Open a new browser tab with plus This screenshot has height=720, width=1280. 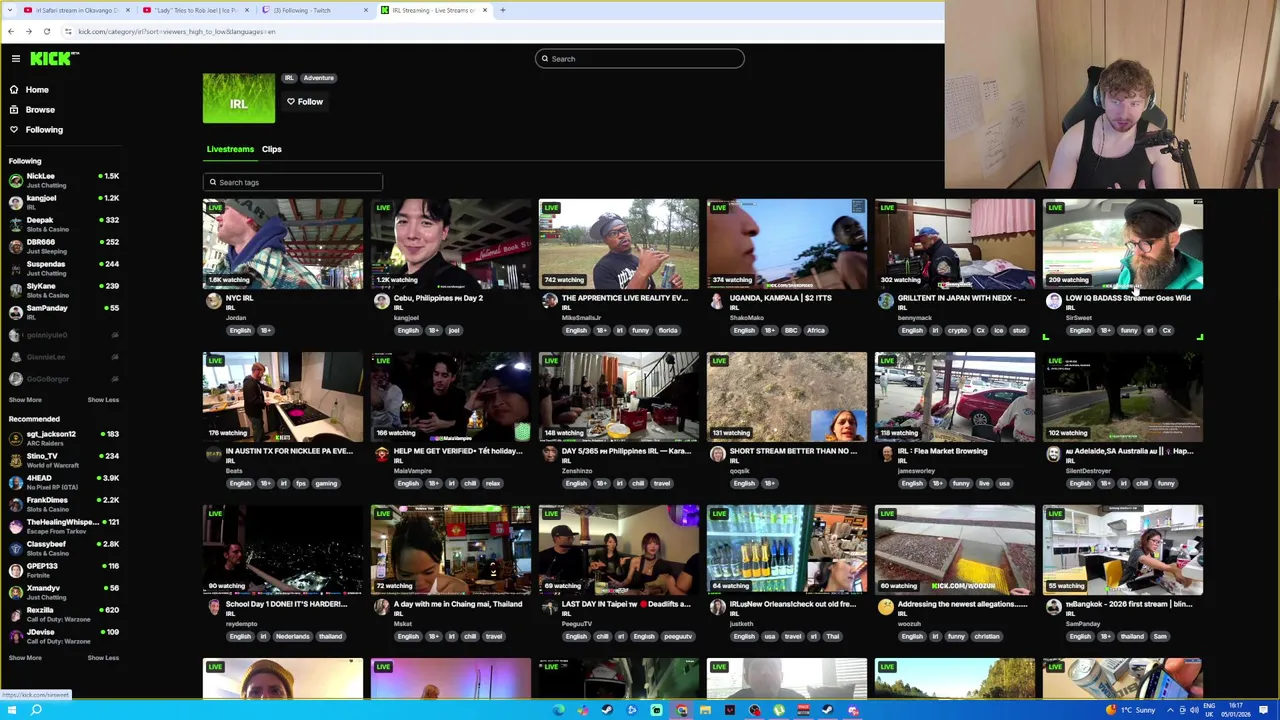tap(503, 10)
